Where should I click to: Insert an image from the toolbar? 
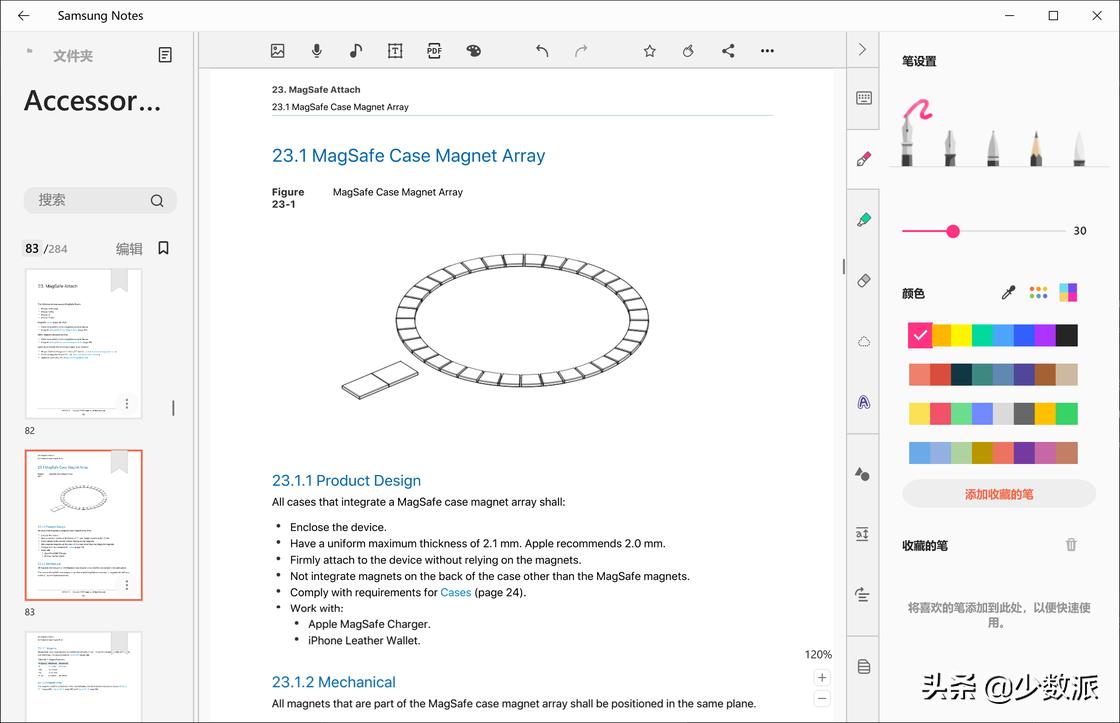[x=278, y=51]
